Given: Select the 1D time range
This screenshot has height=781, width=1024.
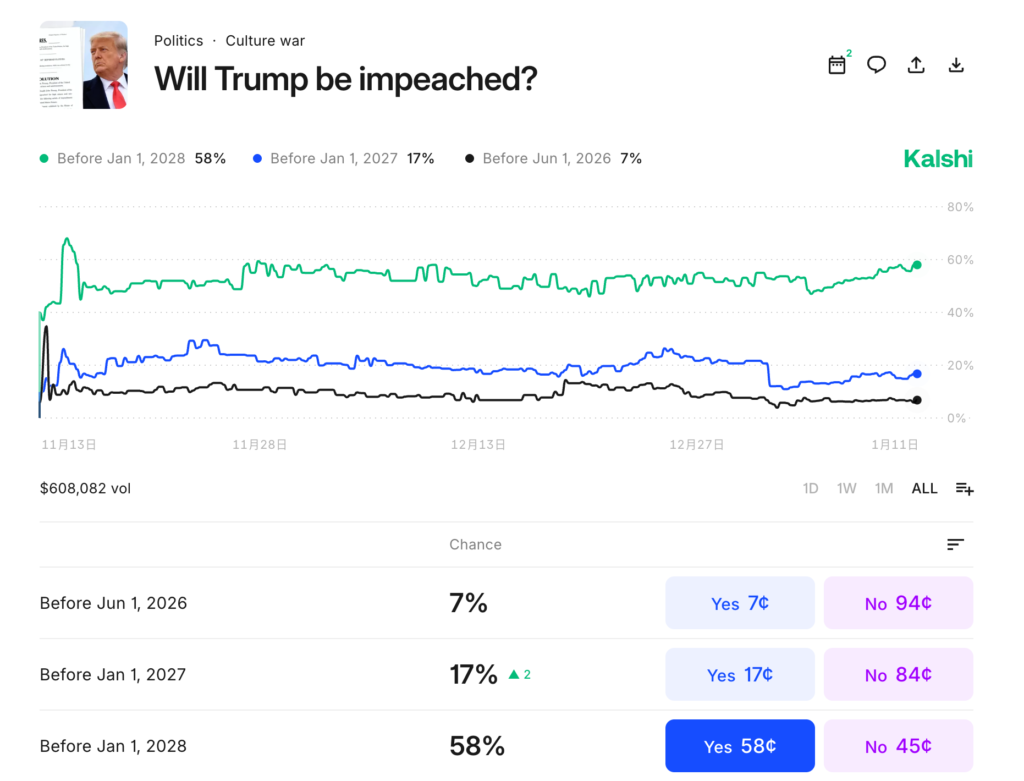Looking at the screenshot, I should click(810, 488).
